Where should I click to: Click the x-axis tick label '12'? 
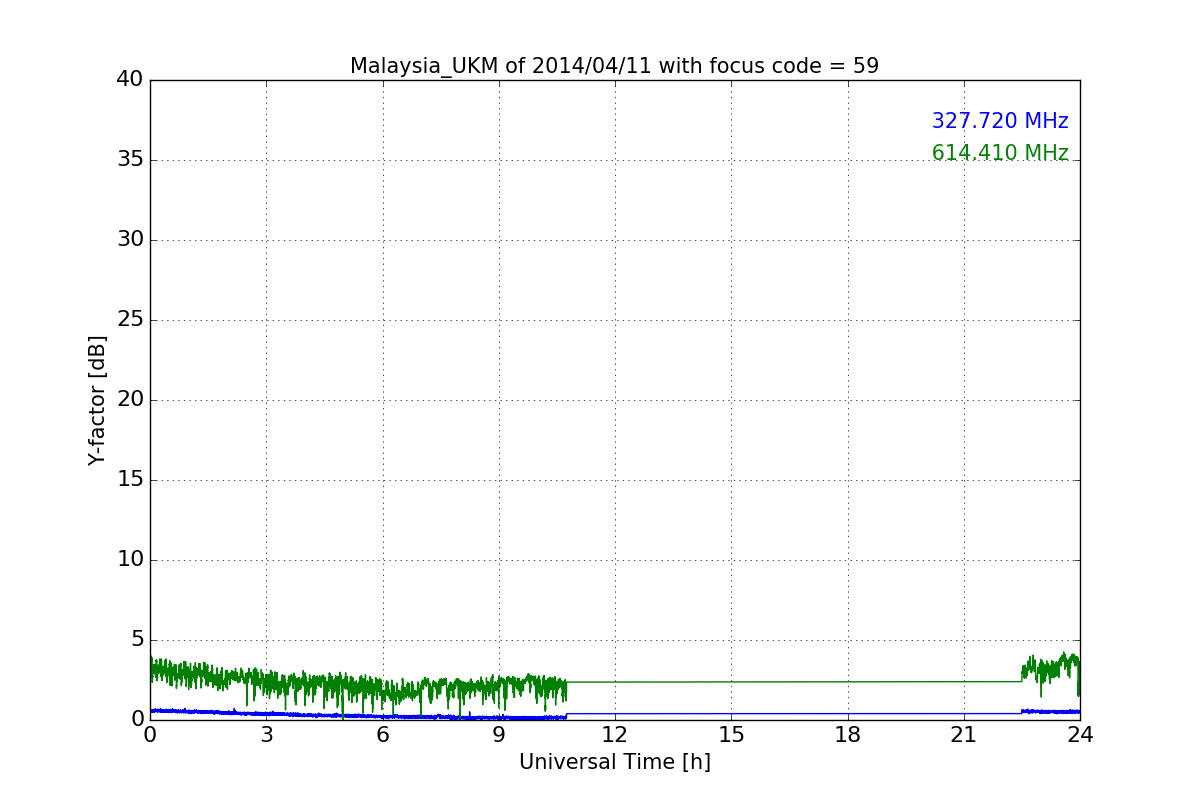tap(615, 735)
